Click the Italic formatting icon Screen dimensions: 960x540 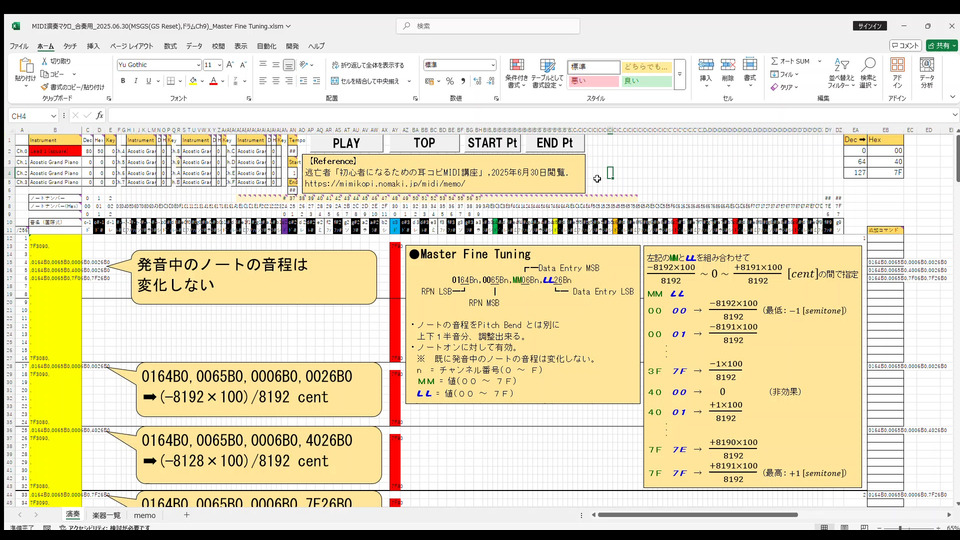point(134,81)
